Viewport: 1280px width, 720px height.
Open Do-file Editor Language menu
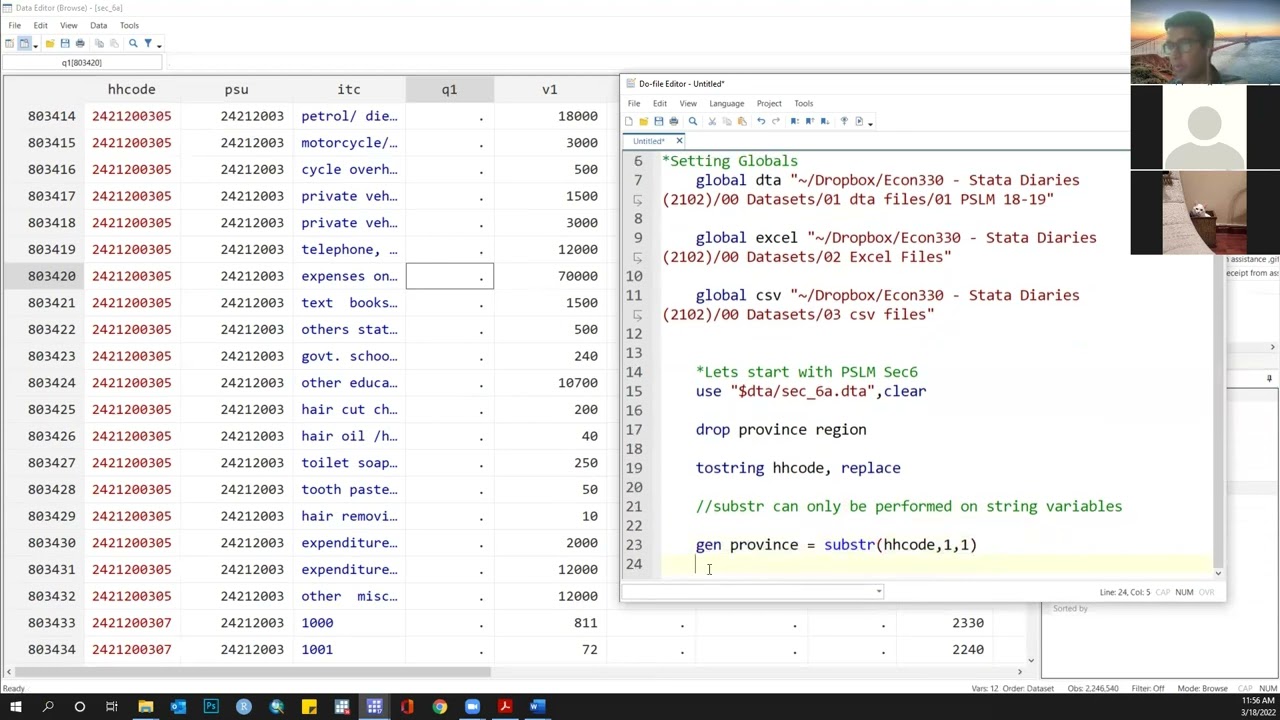click(x=726, y=103)
